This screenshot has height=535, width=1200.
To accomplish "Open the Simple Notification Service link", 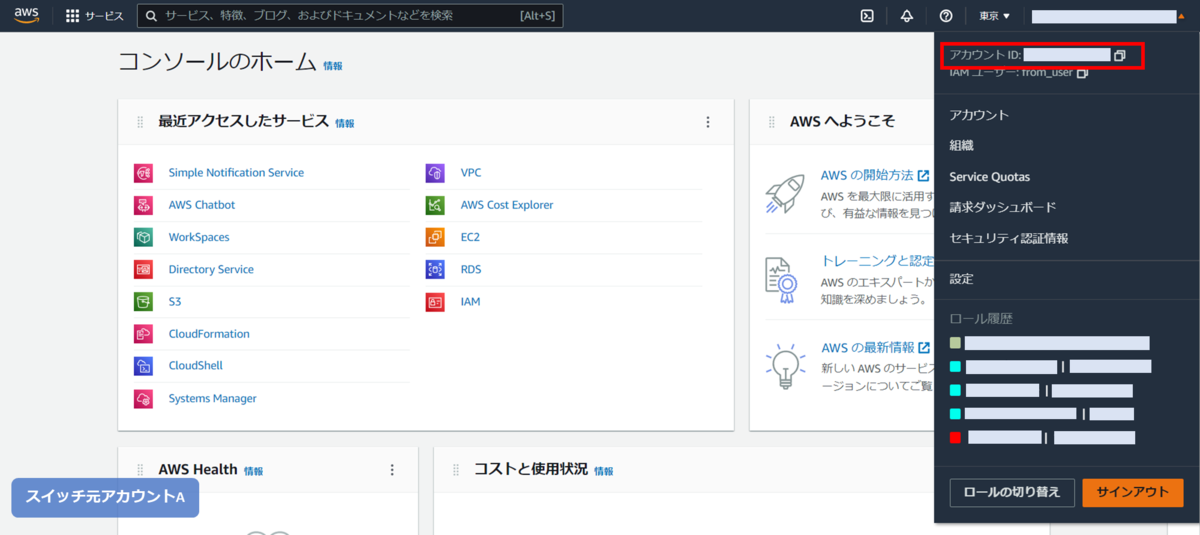I will 236,173.
